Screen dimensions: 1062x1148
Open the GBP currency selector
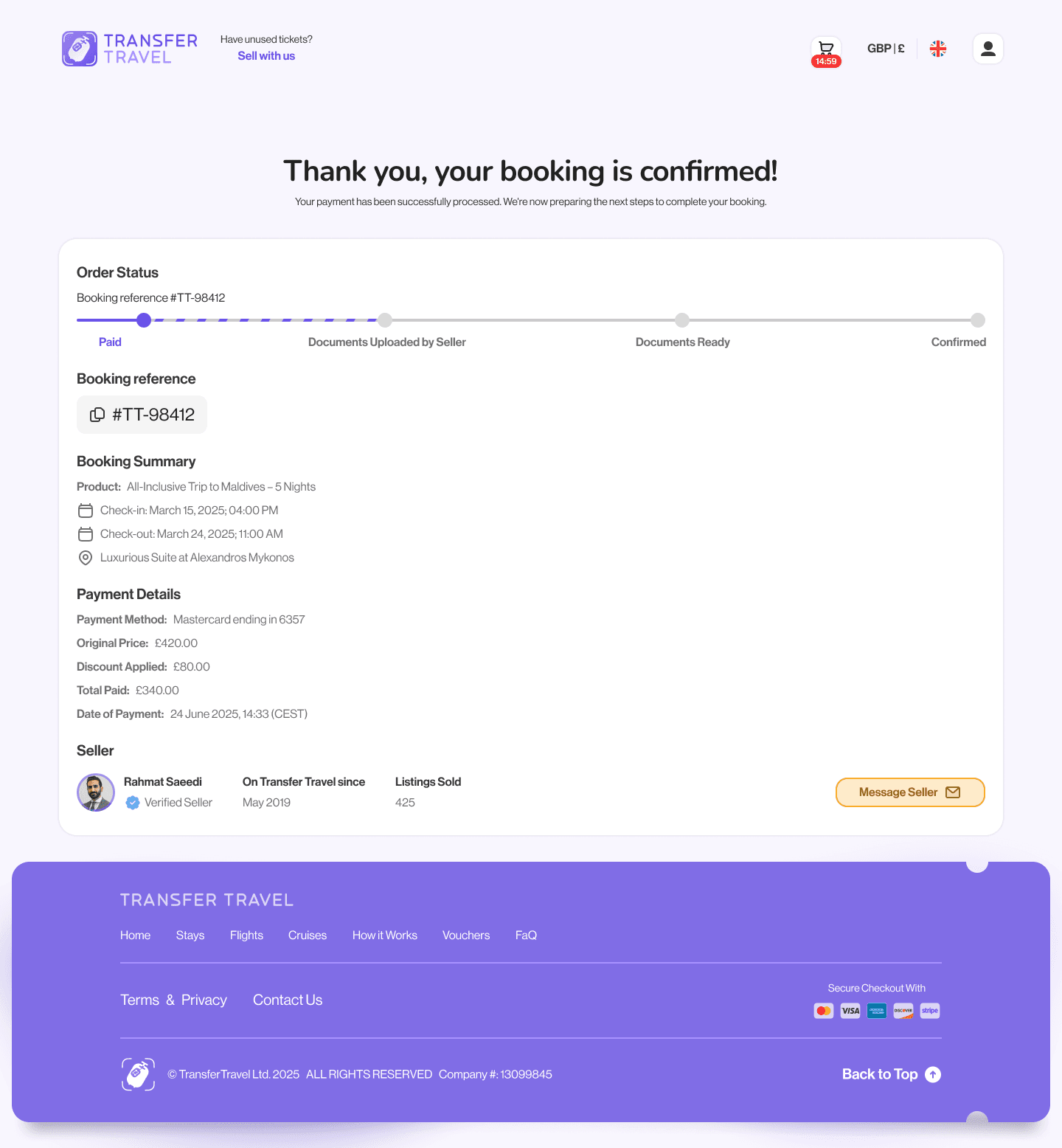(x=886, y=48)
